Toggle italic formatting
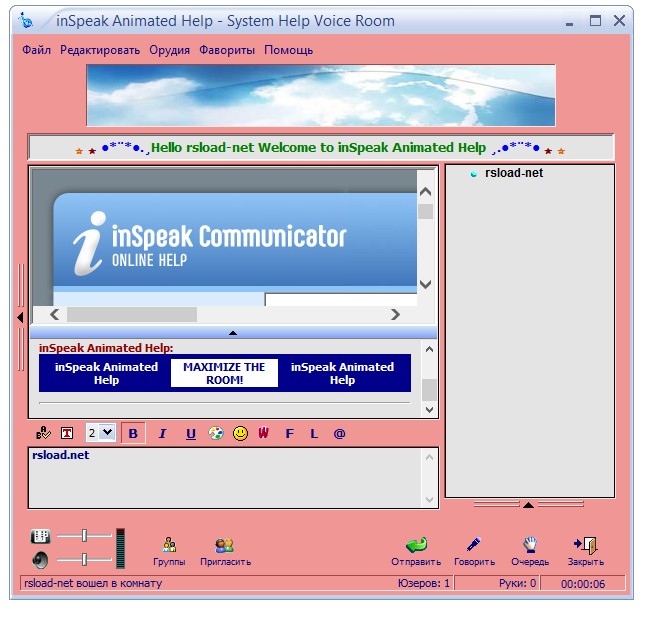Image resolution: width=649 pixels, height=617 pixels. coord(162,433)
